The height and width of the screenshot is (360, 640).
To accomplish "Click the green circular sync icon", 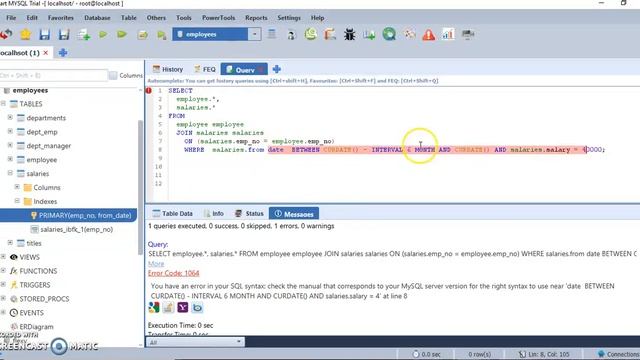I will 389,34.
